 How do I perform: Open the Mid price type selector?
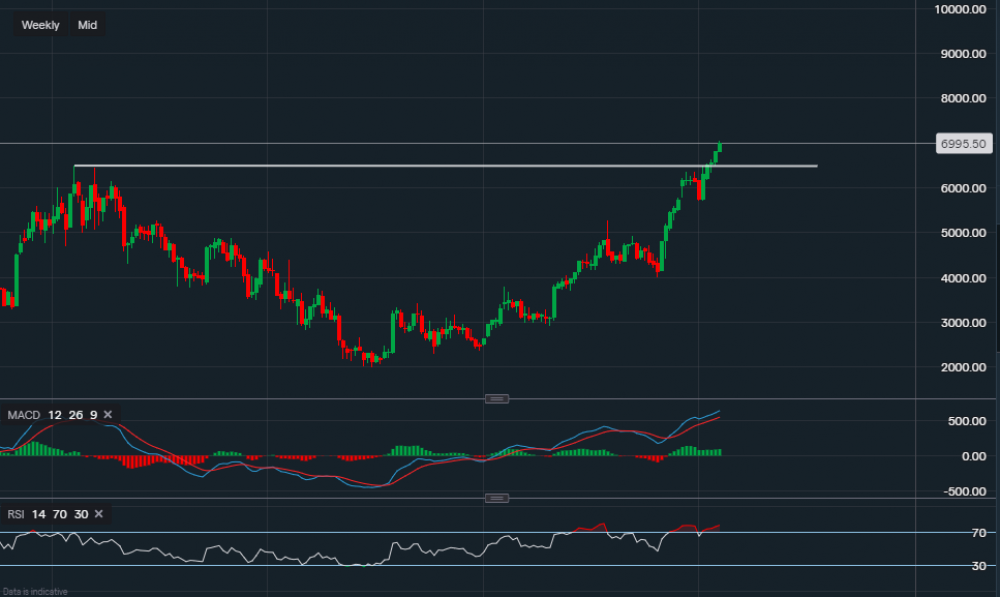coord(87,25)
